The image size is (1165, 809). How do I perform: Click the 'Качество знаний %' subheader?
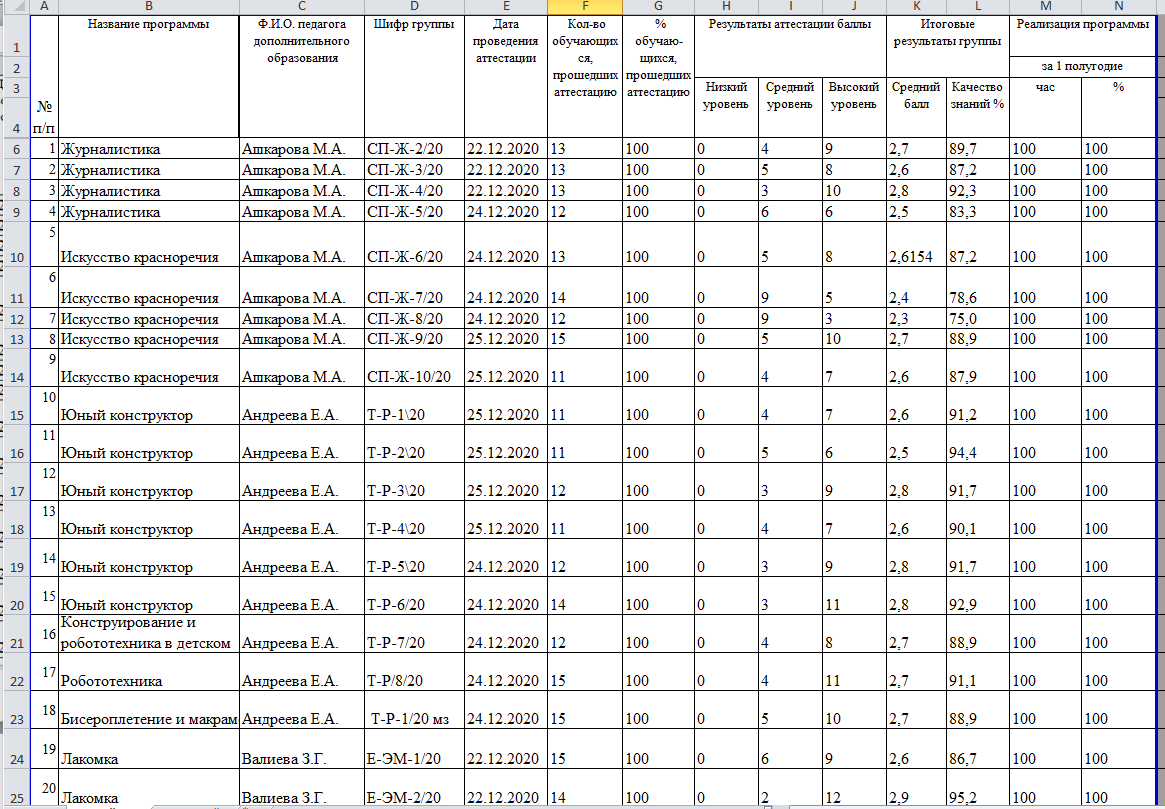978,108
